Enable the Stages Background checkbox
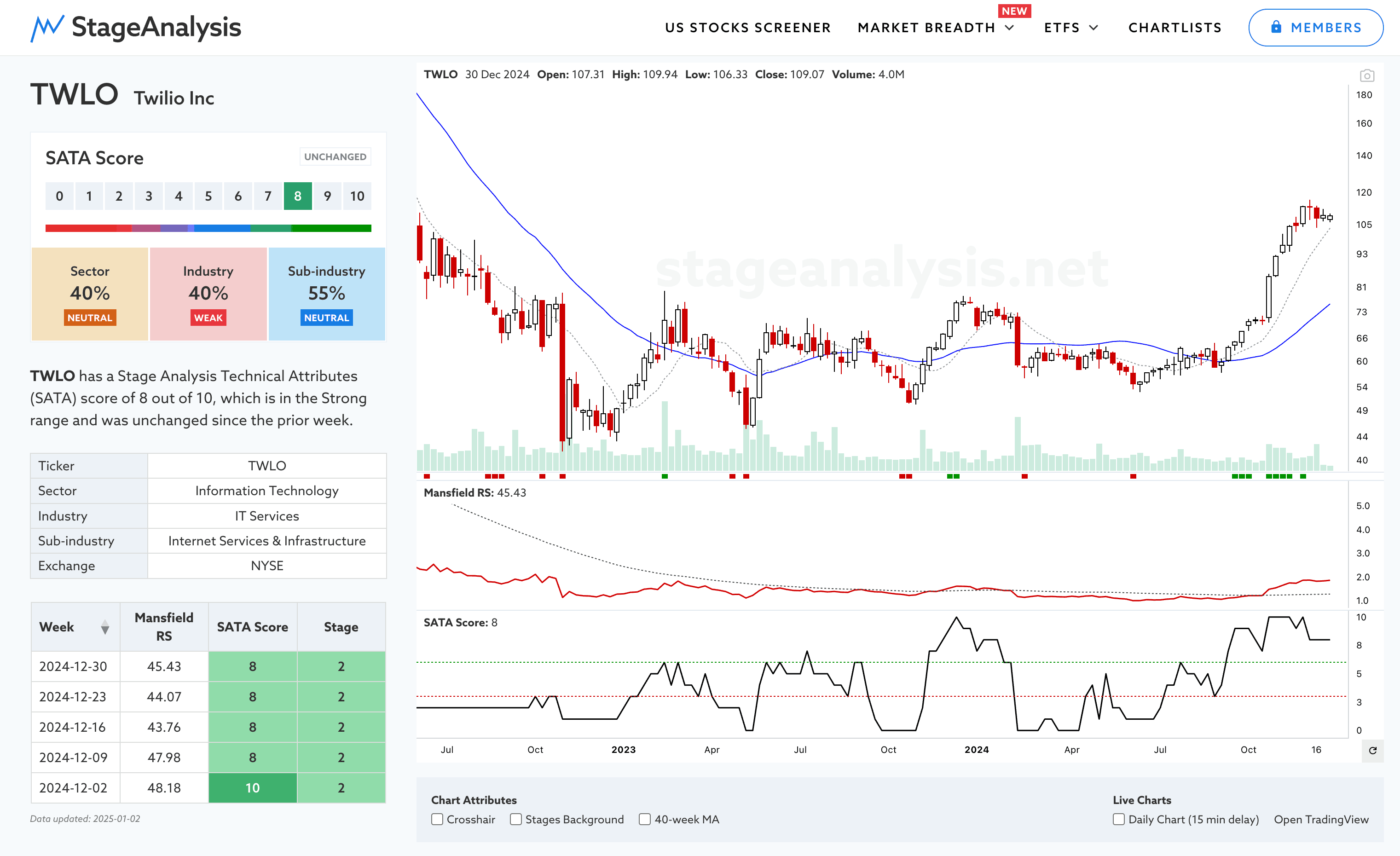The image size is (1400, 856). click(x=515, y=819)
